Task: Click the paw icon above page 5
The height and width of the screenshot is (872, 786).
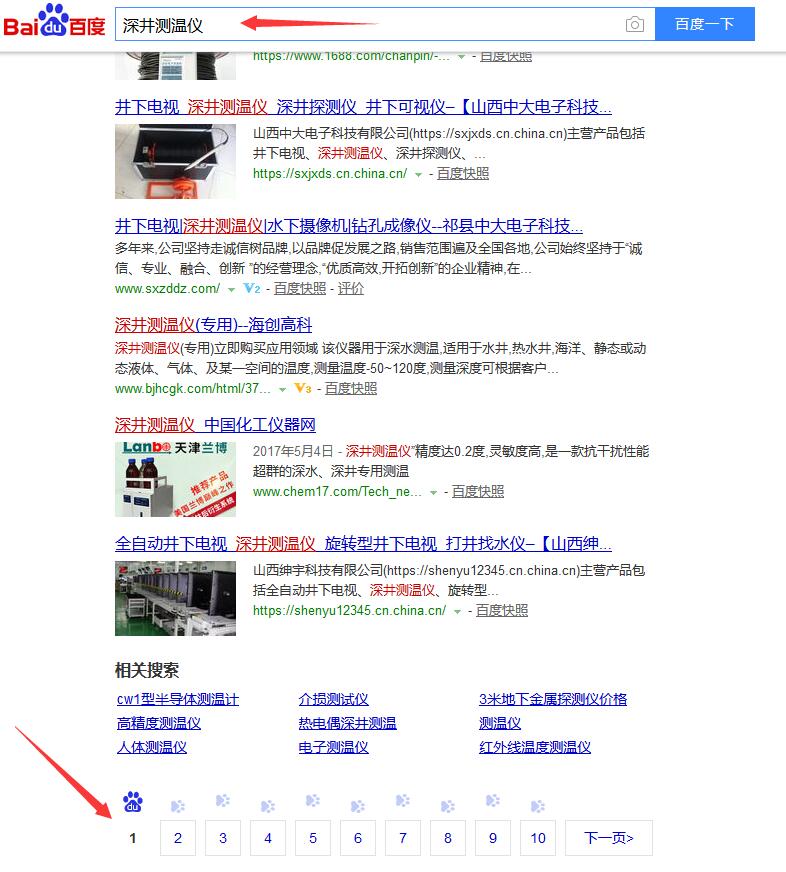Action: (313, 801)
